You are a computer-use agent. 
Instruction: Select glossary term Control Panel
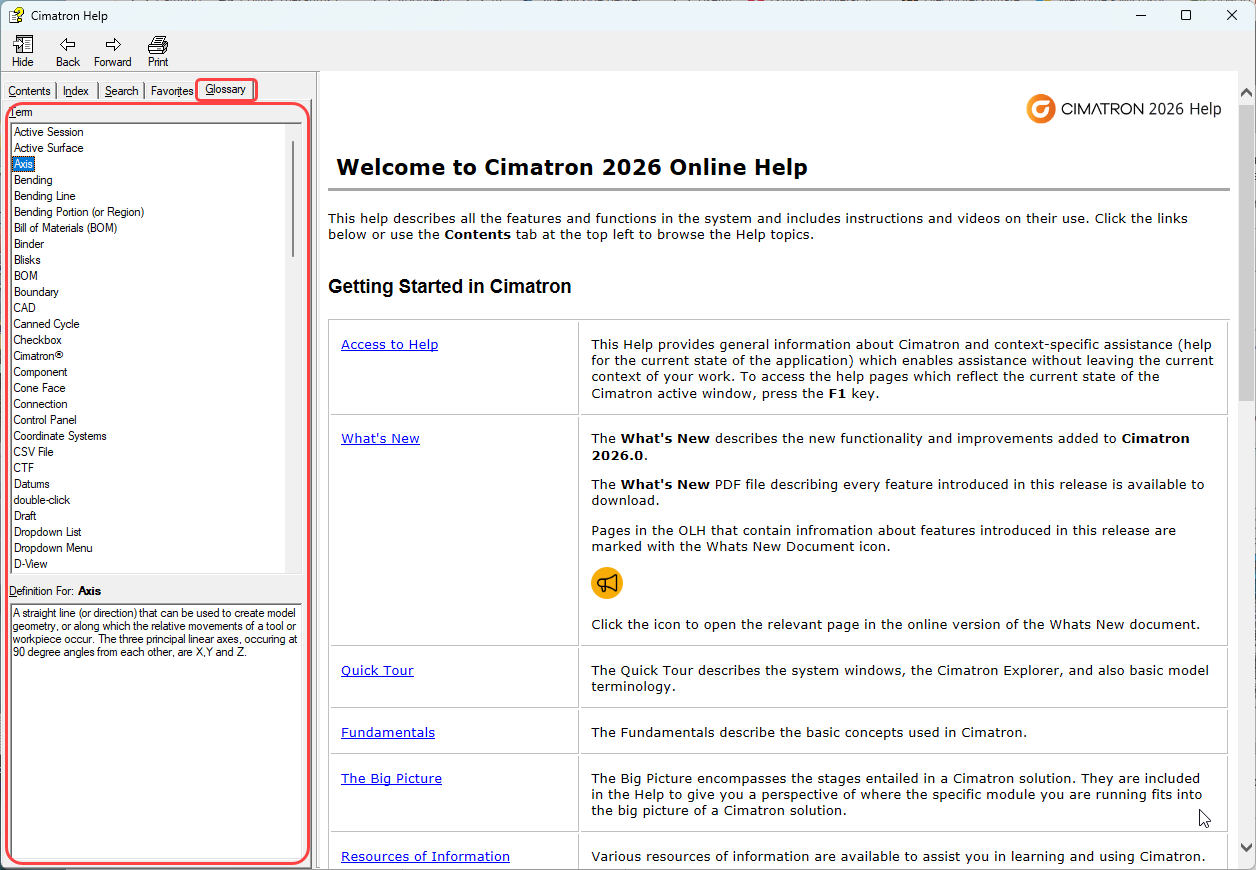click(45, 420)
